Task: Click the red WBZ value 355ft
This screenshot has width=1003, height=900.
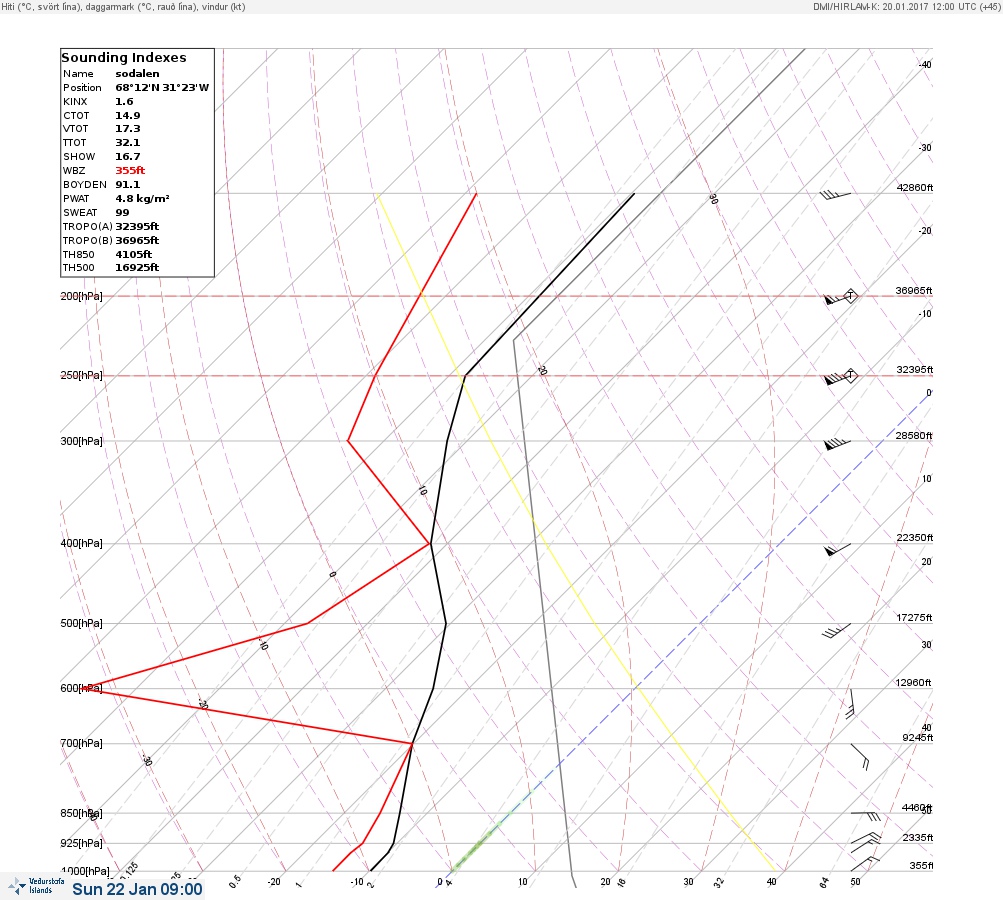Action: point(130,171)
